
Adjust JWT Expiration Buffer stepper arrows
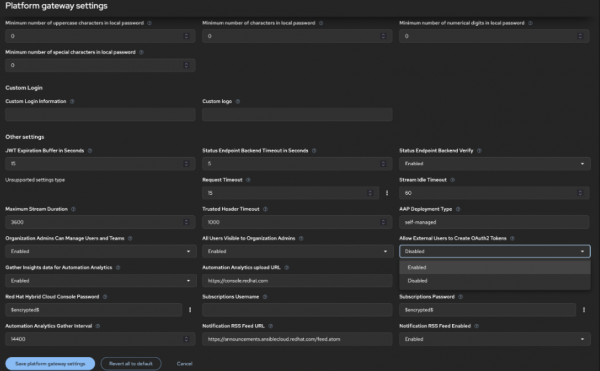point(186,164)
